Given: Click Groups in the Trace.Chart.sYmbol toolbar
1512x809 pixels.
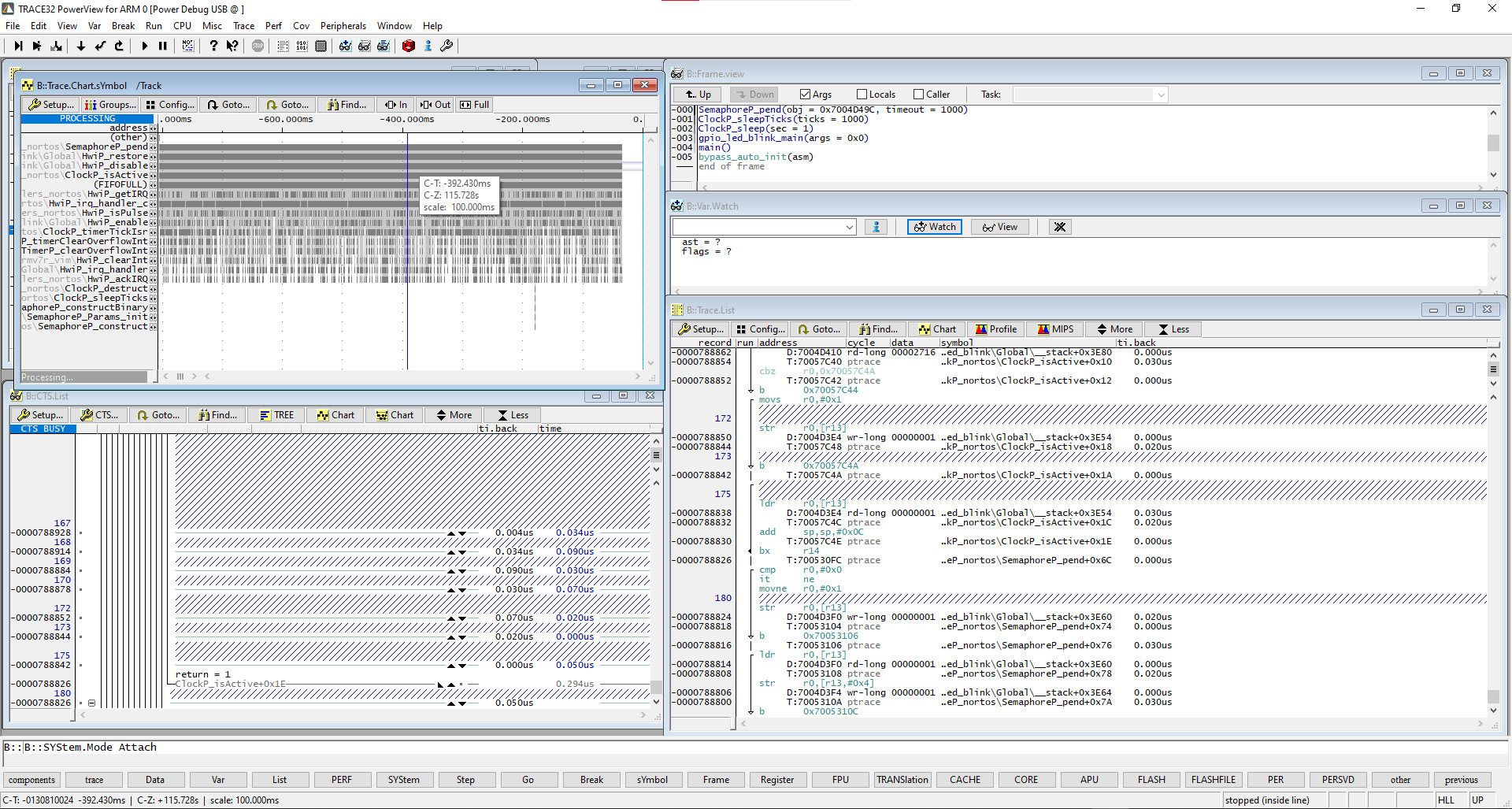Looking at the screenshot, I should pyautogui.click(x=110, y=105).
